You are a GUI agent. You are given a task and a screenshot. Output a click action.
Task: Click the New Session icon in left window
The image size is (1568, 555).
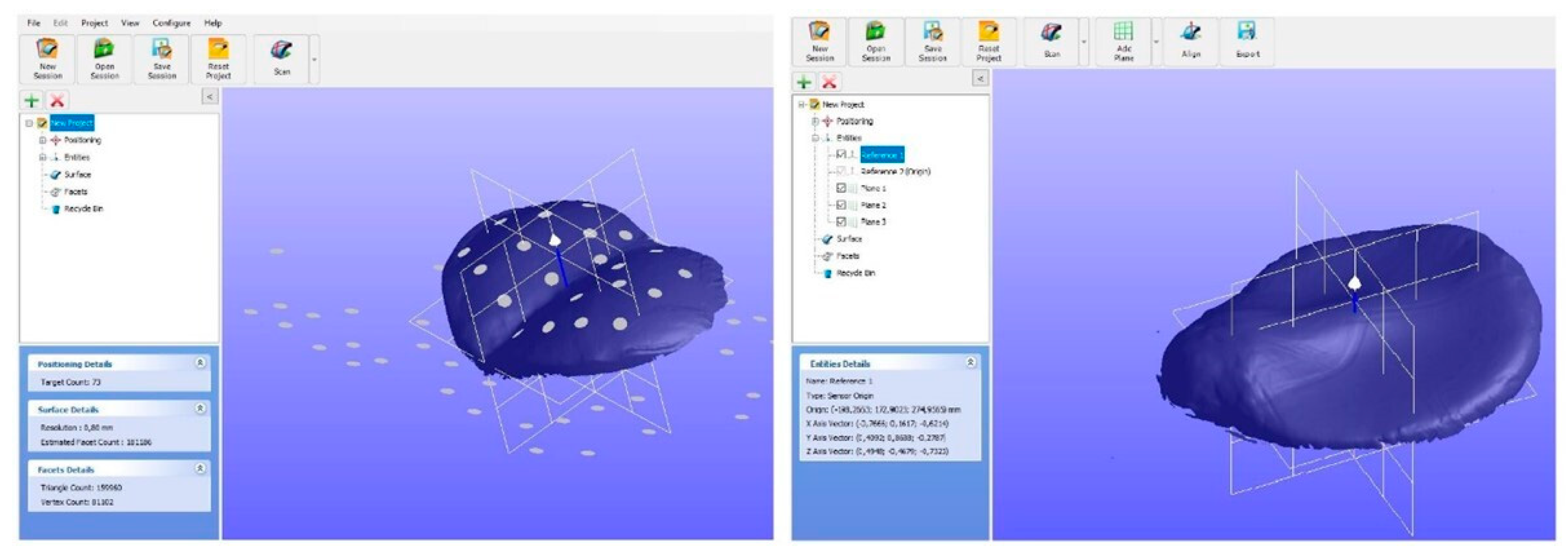pos(47,58)
